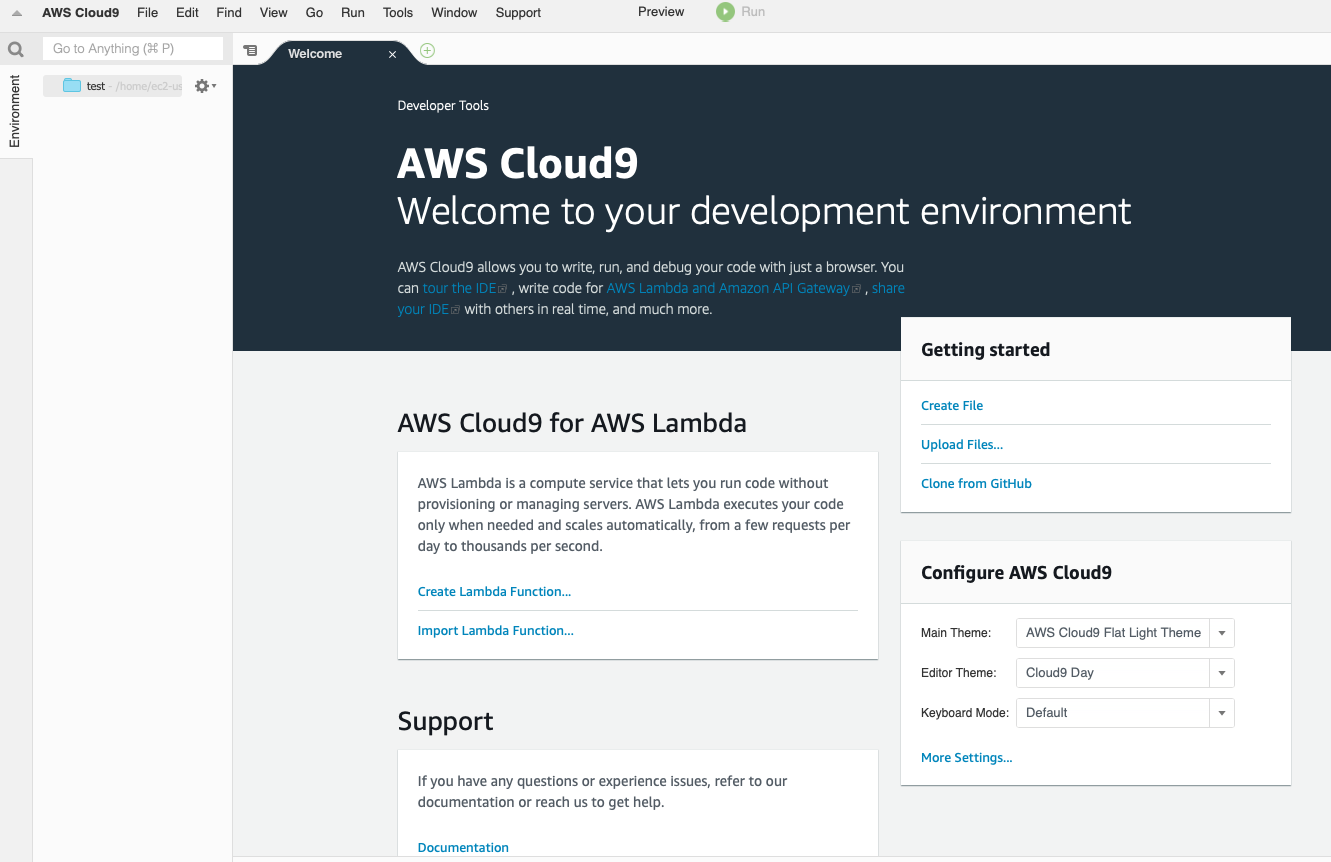Open the View menu
The image size is (1331, 862).
tap(273, 13)
